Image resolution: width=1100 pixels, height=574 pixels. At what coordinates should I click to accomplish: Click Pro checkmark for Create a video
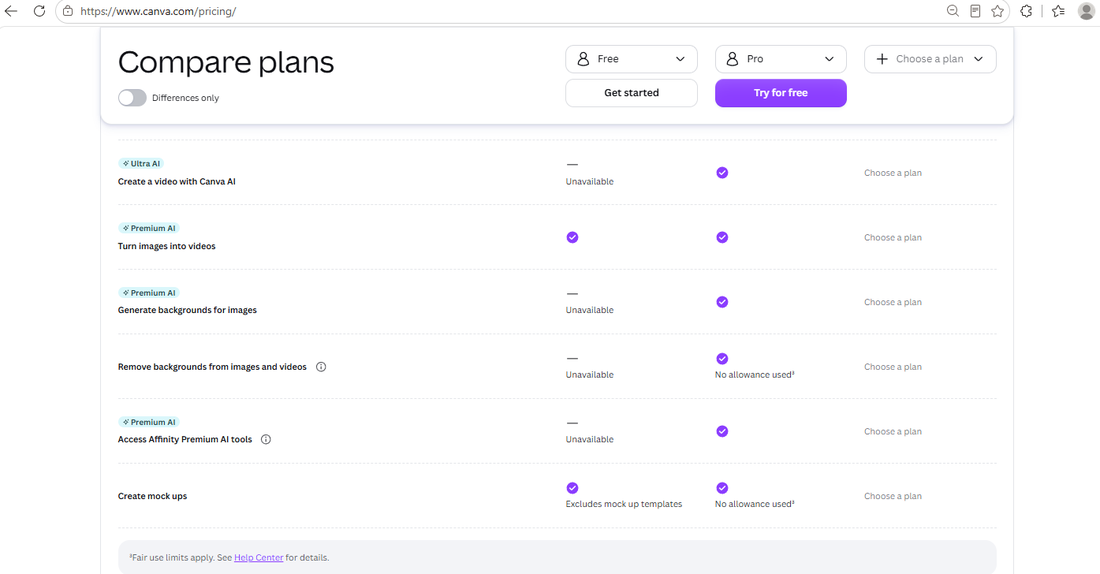722,173
